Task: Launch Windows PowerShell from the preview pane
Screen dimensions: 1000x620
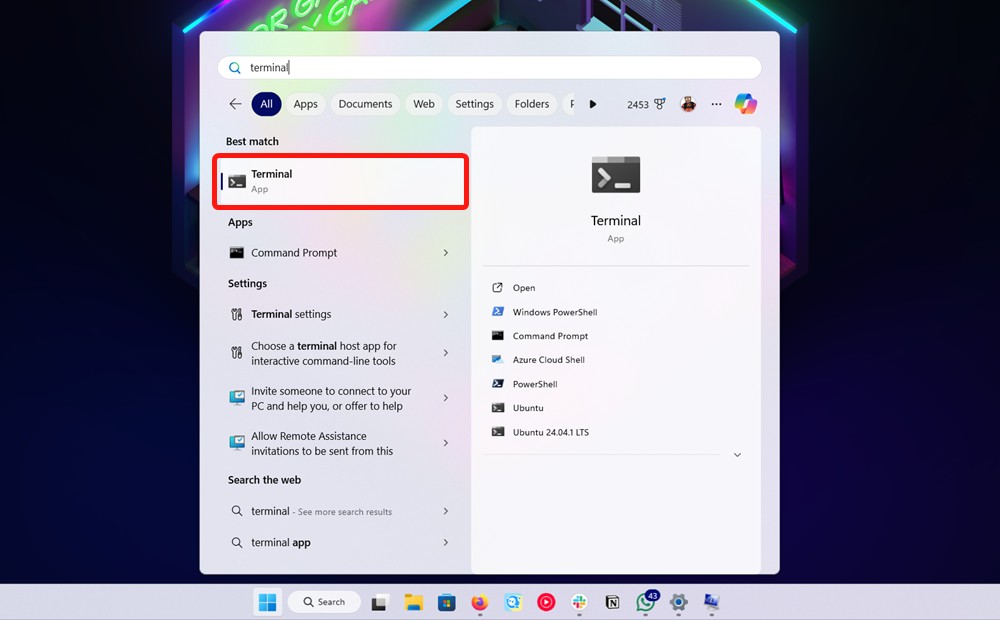Action: 545,312
